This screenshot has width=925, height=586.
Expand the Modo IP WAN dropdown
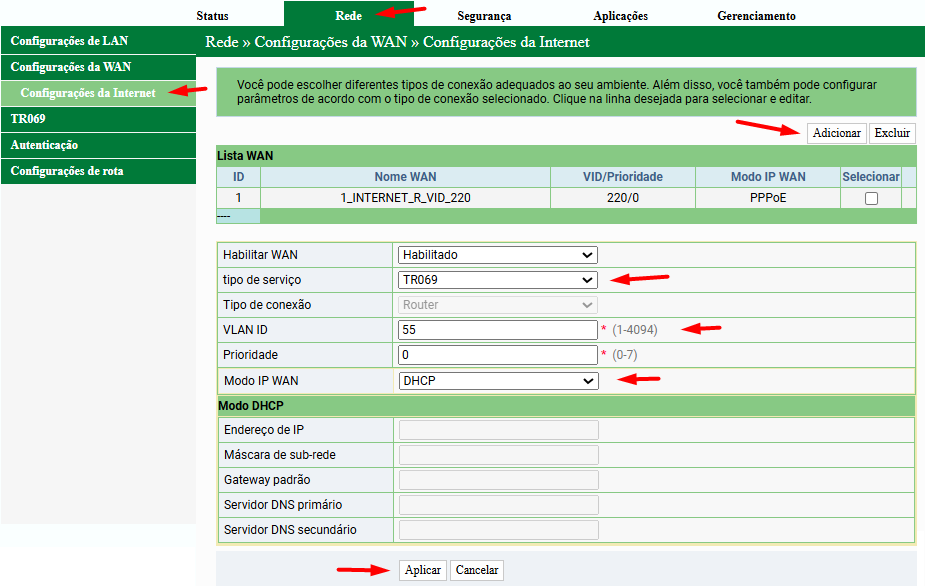click(498, 381)
